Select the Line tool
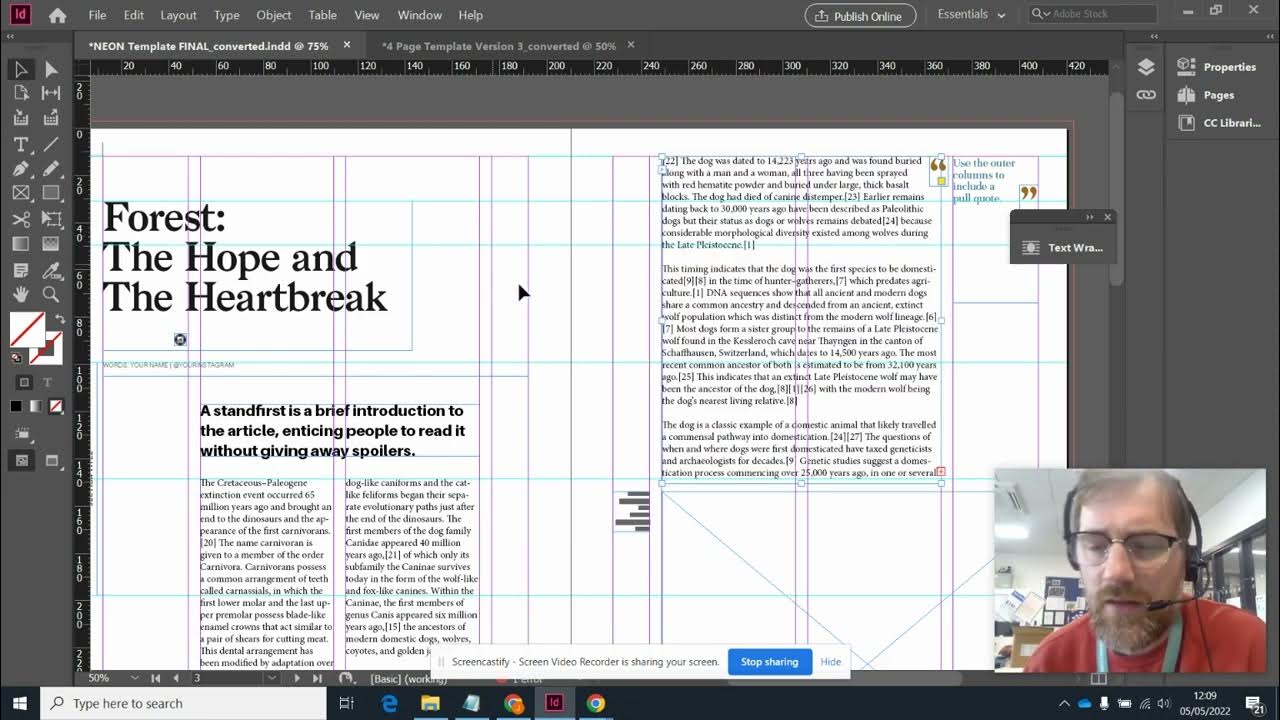 51,144
